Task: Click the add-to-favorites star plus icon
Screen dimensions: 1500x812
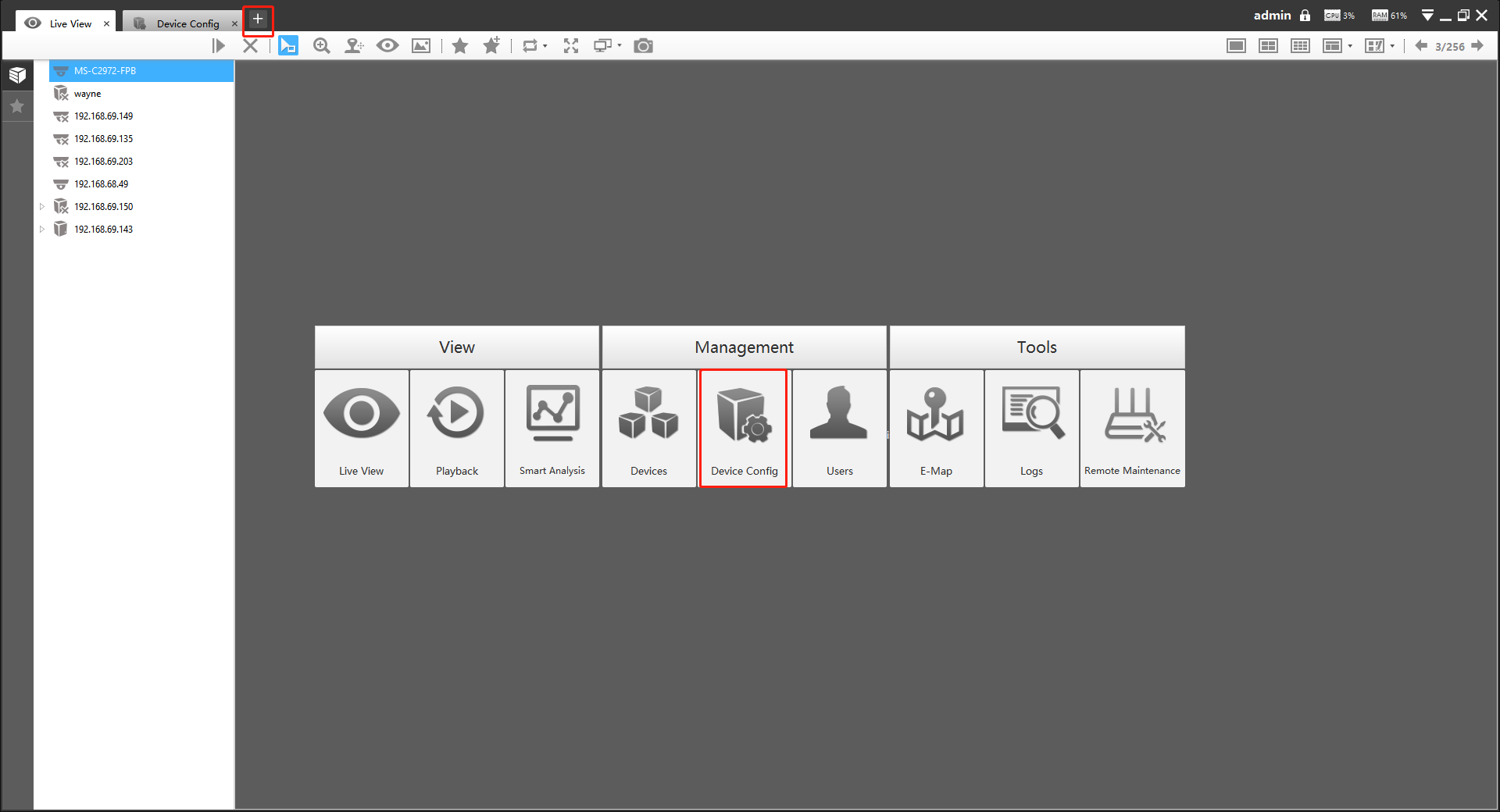Action: point(491,46)
